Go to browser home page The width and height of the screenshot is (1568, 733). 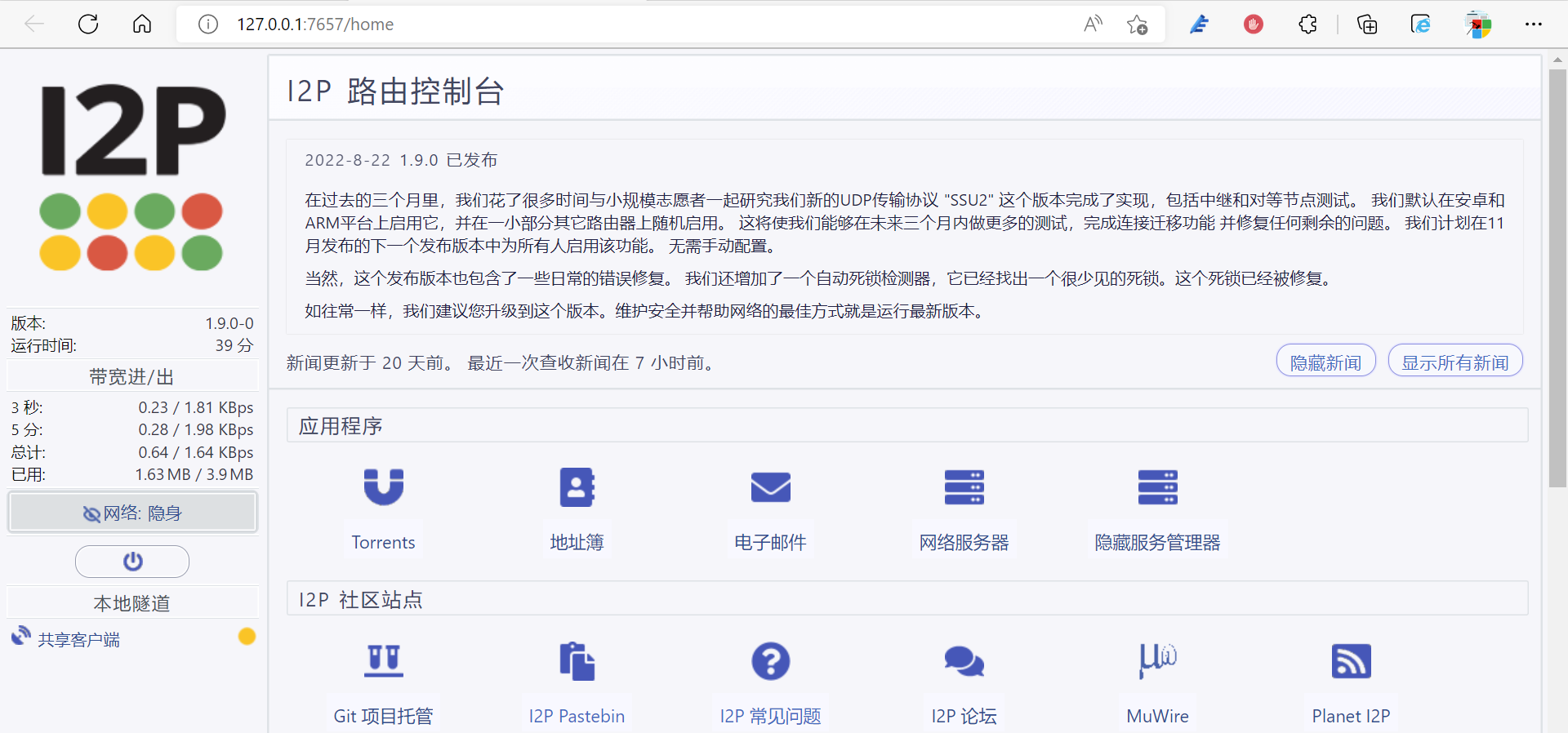(x=142, y=24)
